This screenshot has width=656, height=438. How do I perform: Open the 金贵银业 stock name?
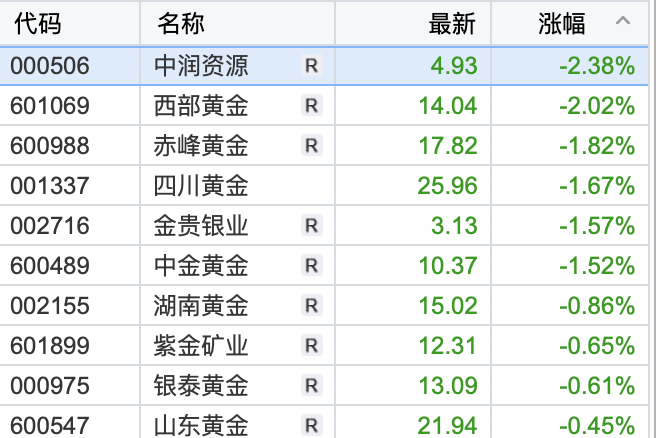[201, 225]
